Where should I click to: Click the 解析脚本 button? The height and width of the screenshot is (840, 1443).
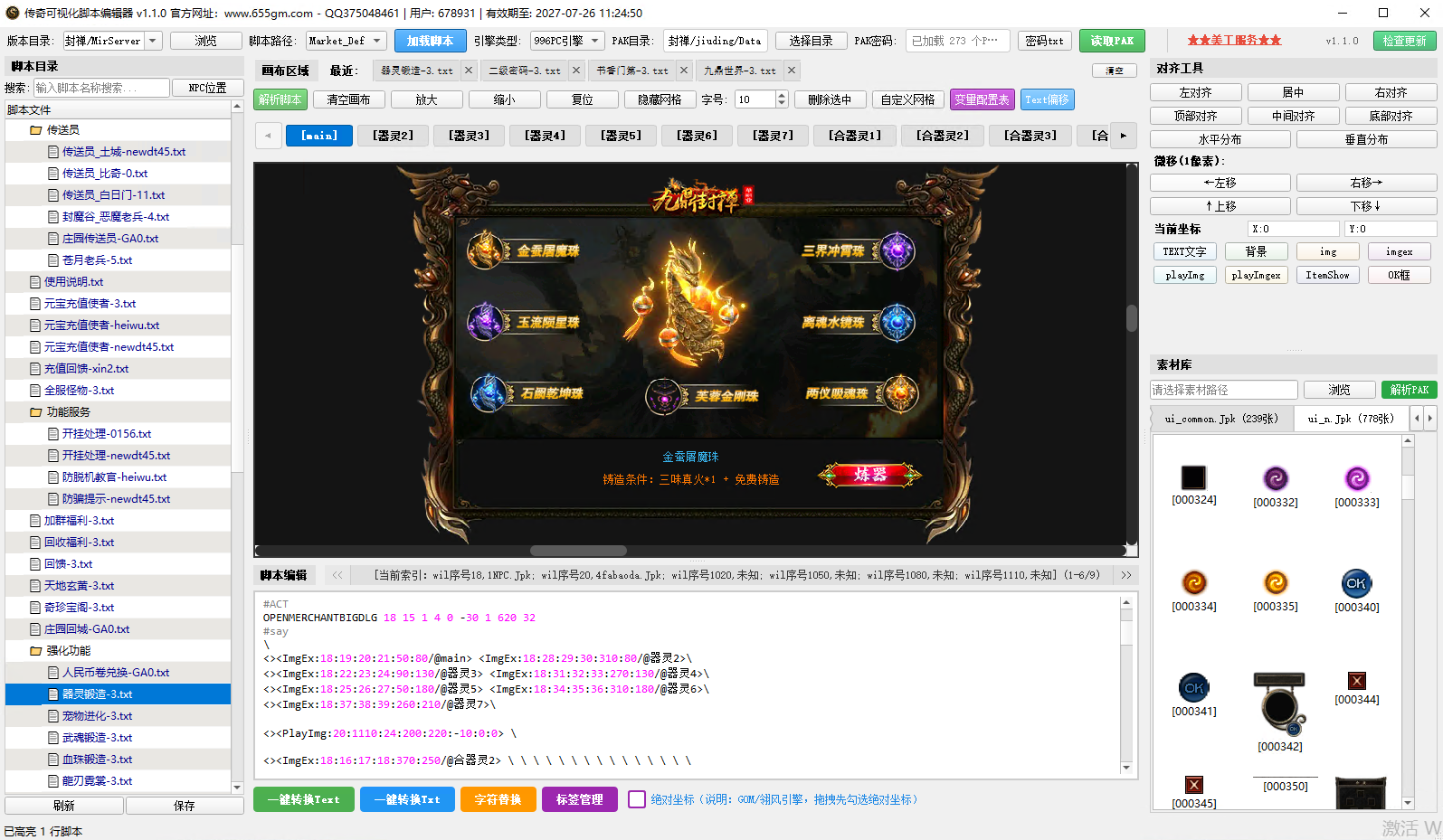click(x=280, y=99)
